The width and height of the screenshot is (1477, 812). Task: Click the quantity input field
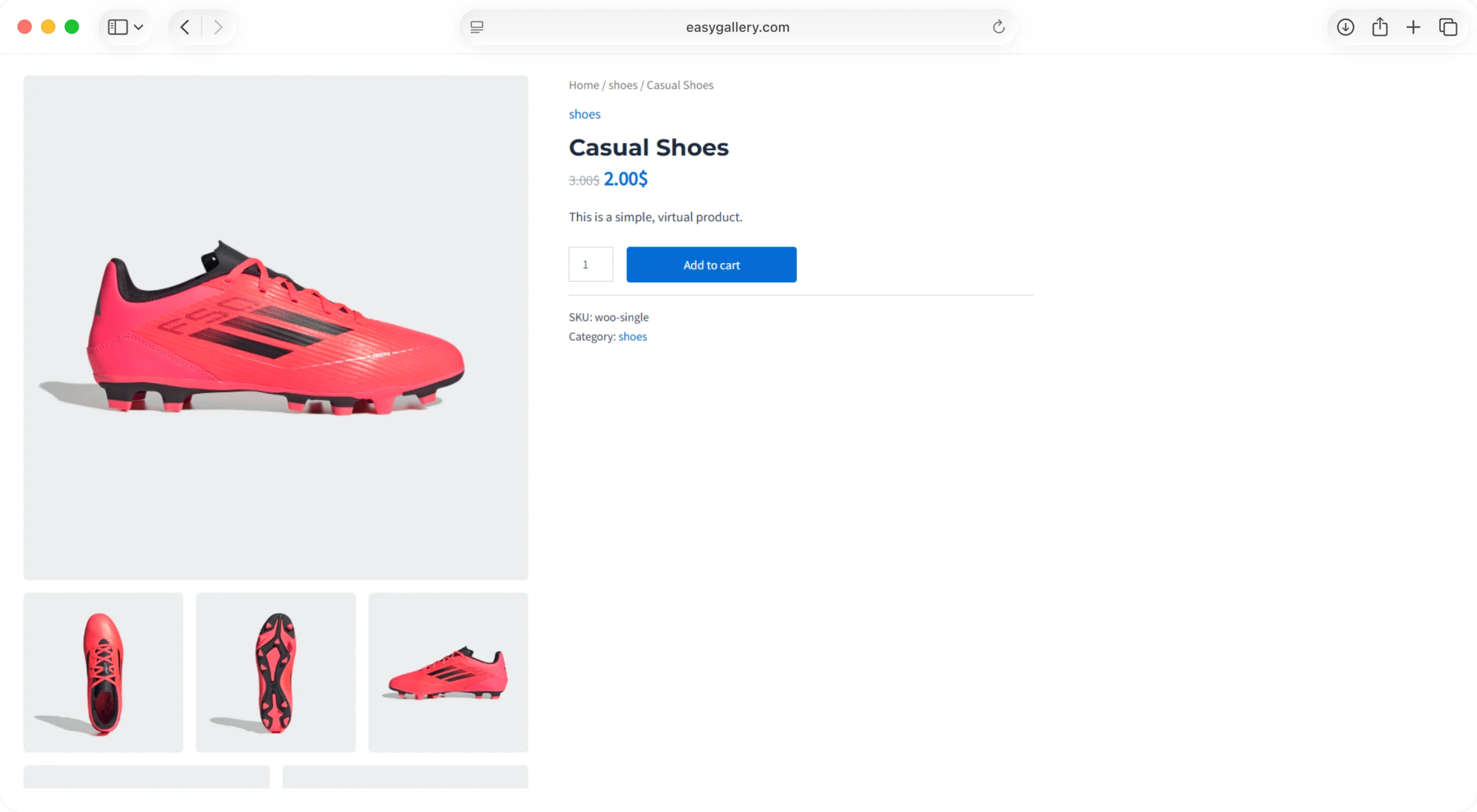(591, 265)
